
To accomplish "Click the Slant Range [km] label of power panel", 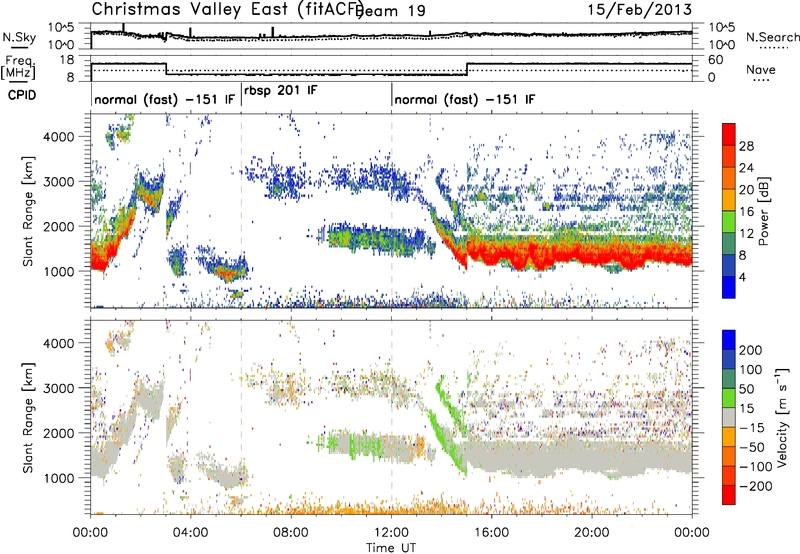I will coord(28,211).
